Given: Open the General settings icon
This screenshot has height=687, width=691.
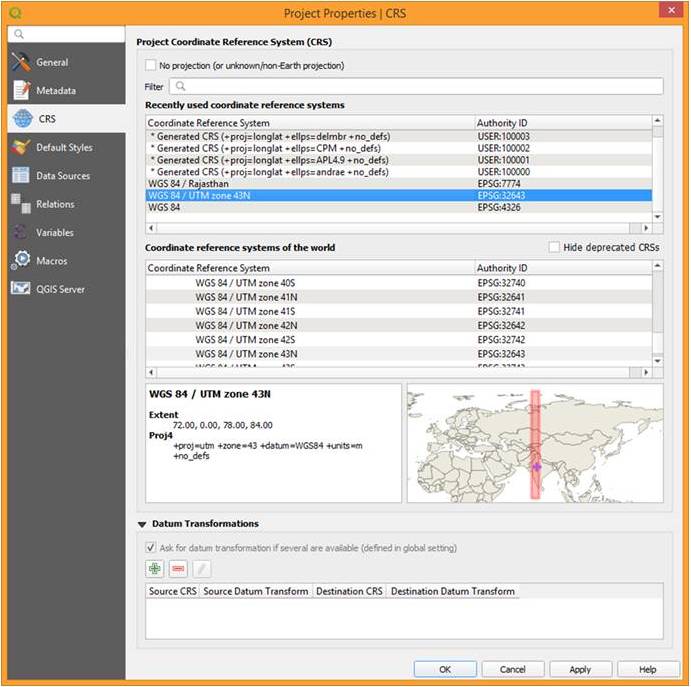Looking at the screenshot, I should [21, 62].
